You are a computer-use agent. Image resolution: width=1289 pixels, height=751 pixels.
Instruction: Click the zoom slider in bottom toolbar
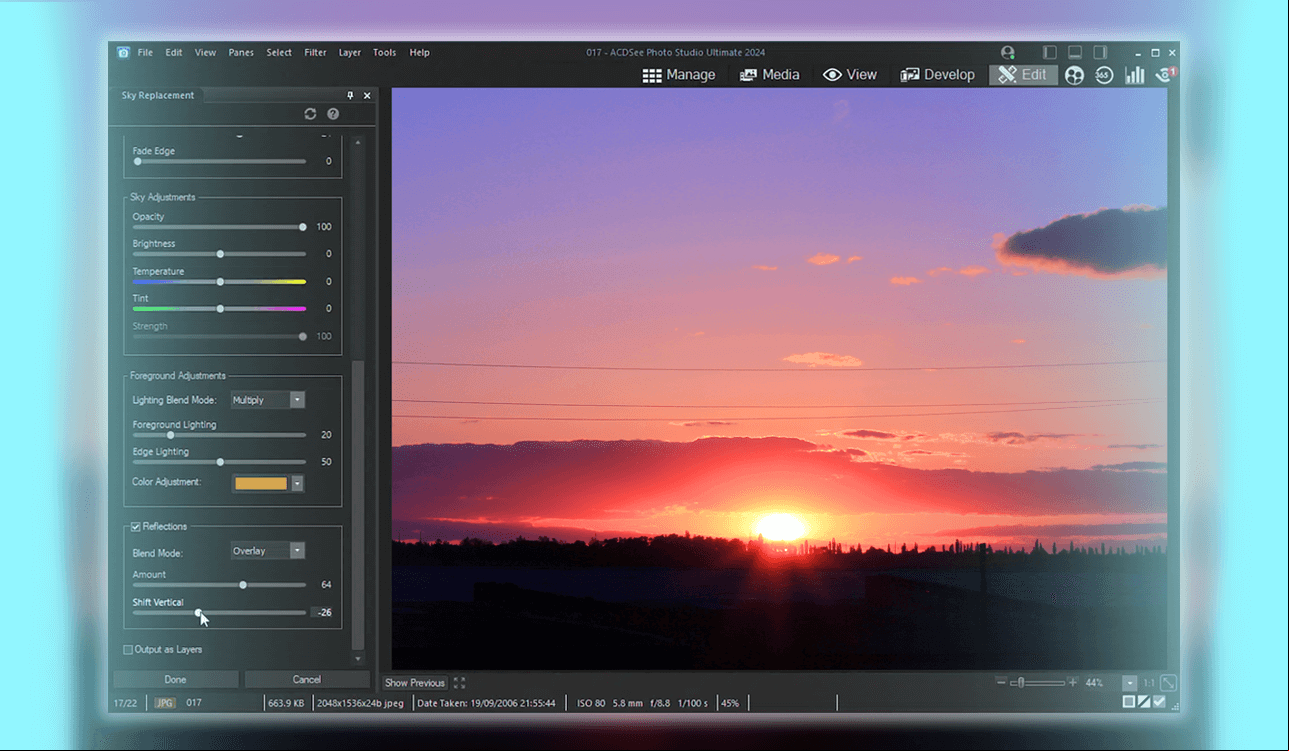1037,683
